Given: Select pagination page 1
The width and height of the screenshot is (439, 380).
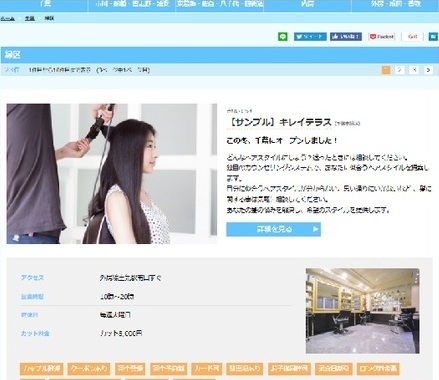Looking at the screenshot, I should [386, 70].
